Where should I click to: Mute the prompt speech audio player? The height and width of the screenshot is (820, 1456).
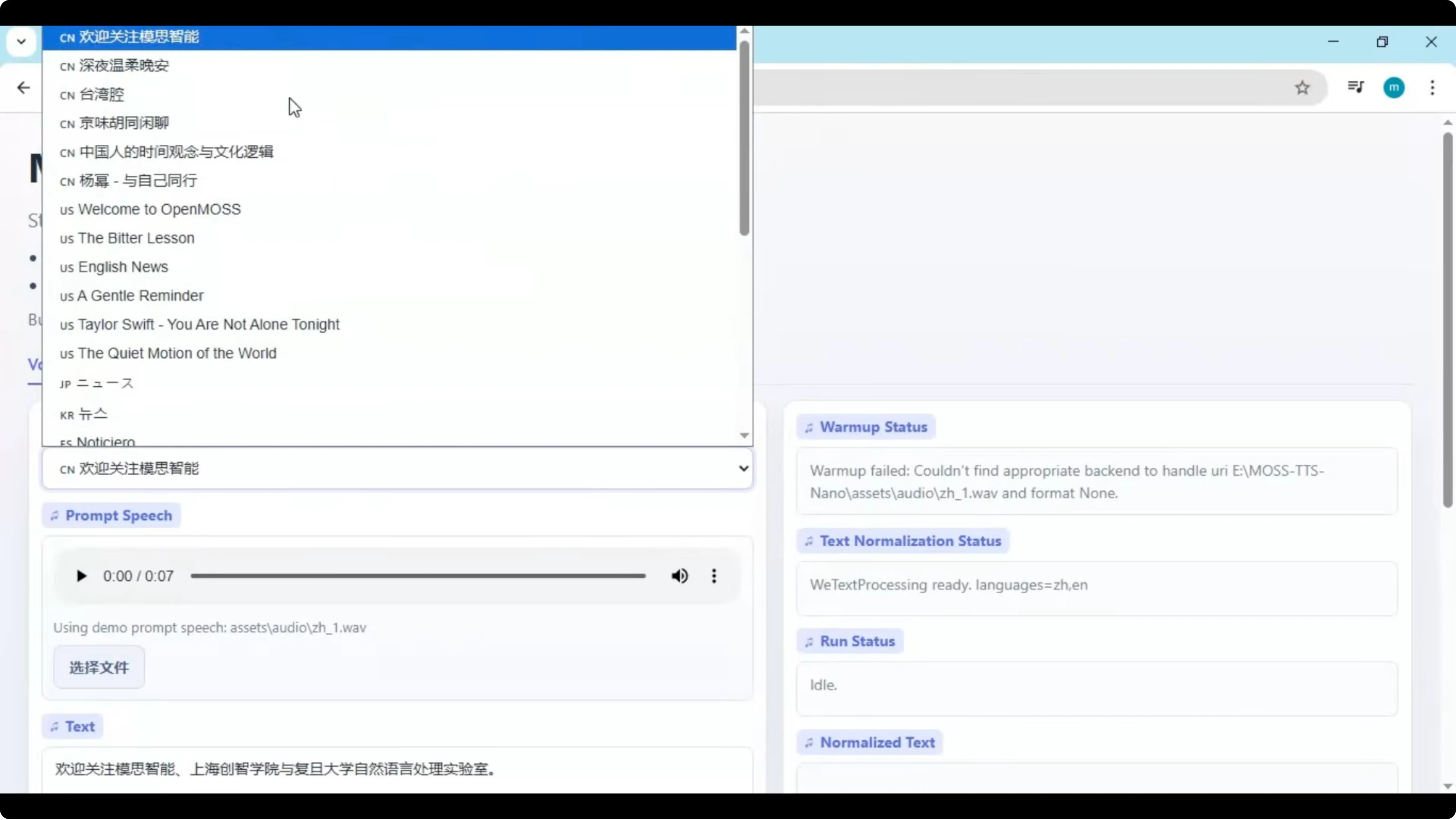(679, 576)
